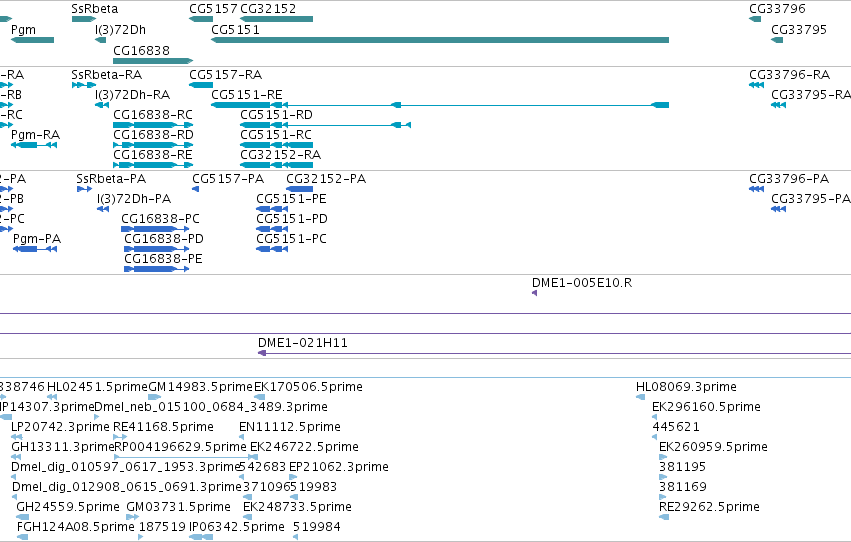Viewport: 851px width, 542px height.
Task: Click the CG5151-RC transcript label
Action: pyautogui.click(x=276, y=135)
